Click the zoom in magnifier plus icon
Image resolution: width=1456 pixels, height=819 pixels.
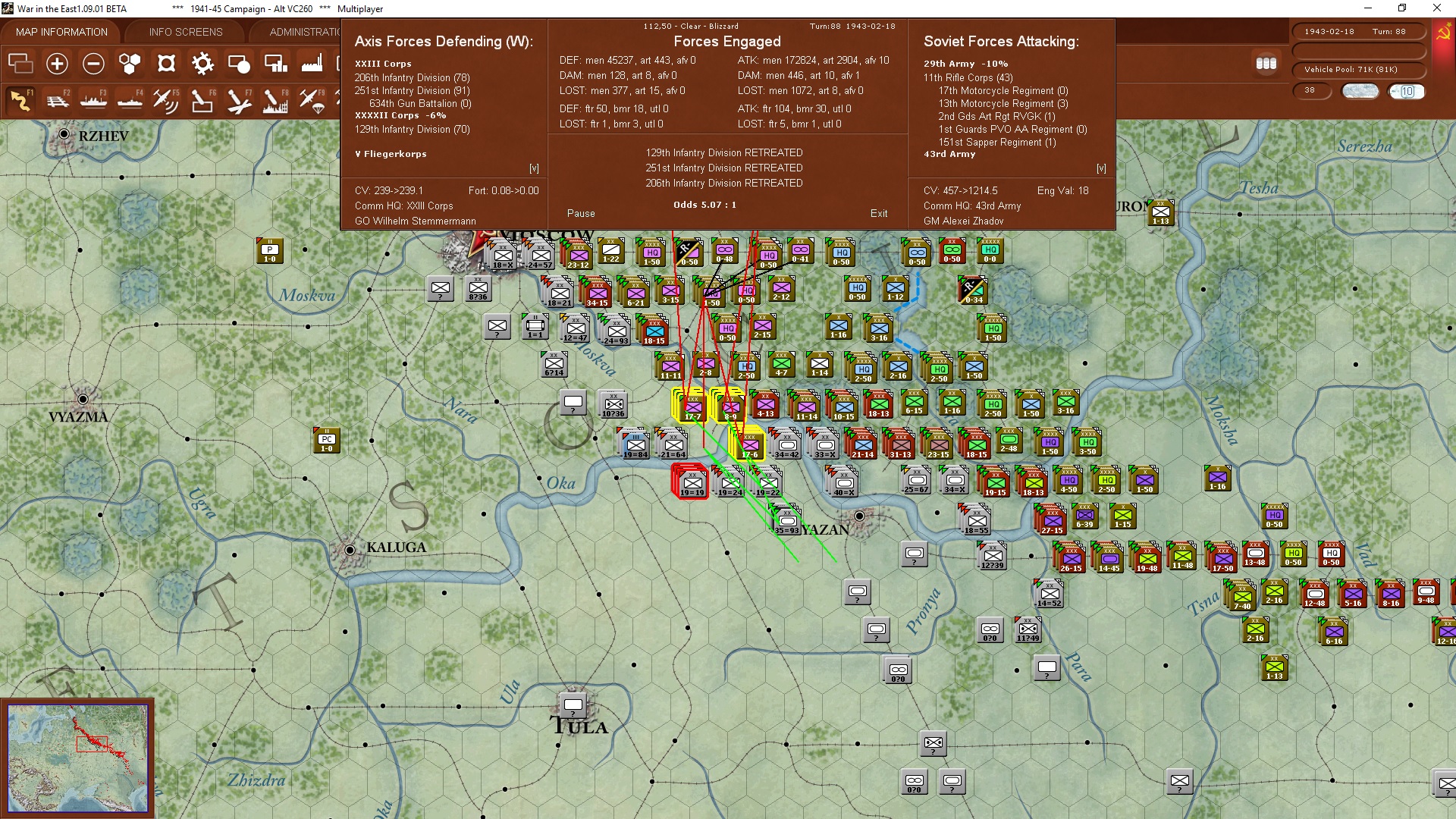57,64
